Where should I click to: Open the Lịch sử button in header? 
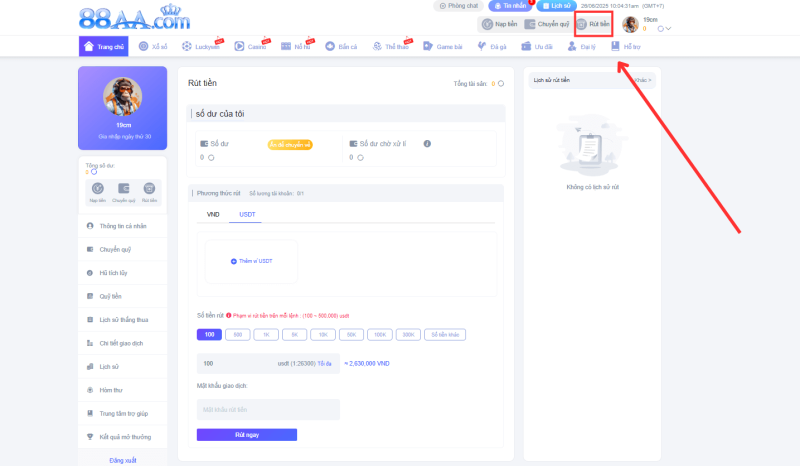tap(556, 6)
